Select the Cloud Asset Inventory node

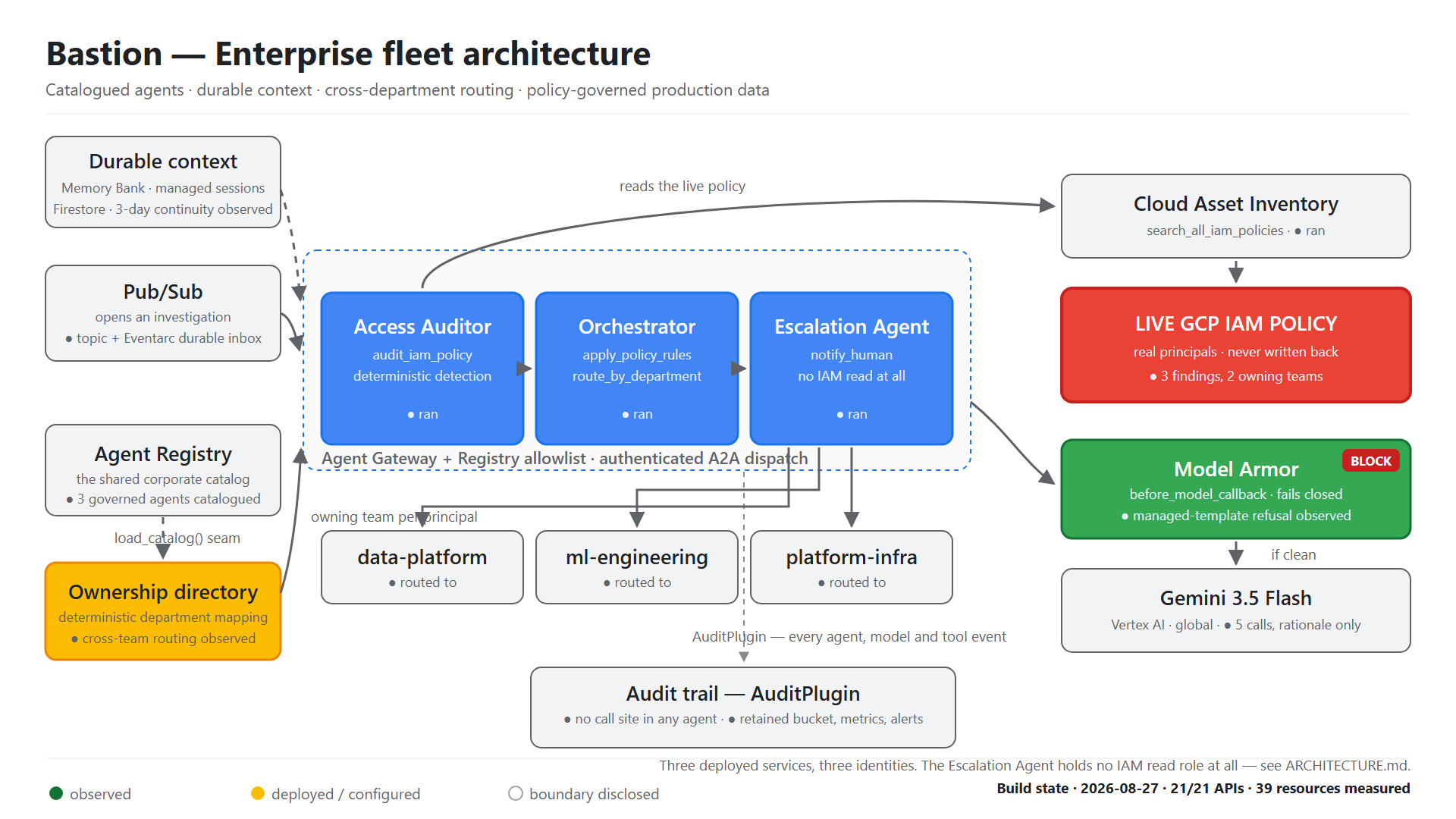1236,216
